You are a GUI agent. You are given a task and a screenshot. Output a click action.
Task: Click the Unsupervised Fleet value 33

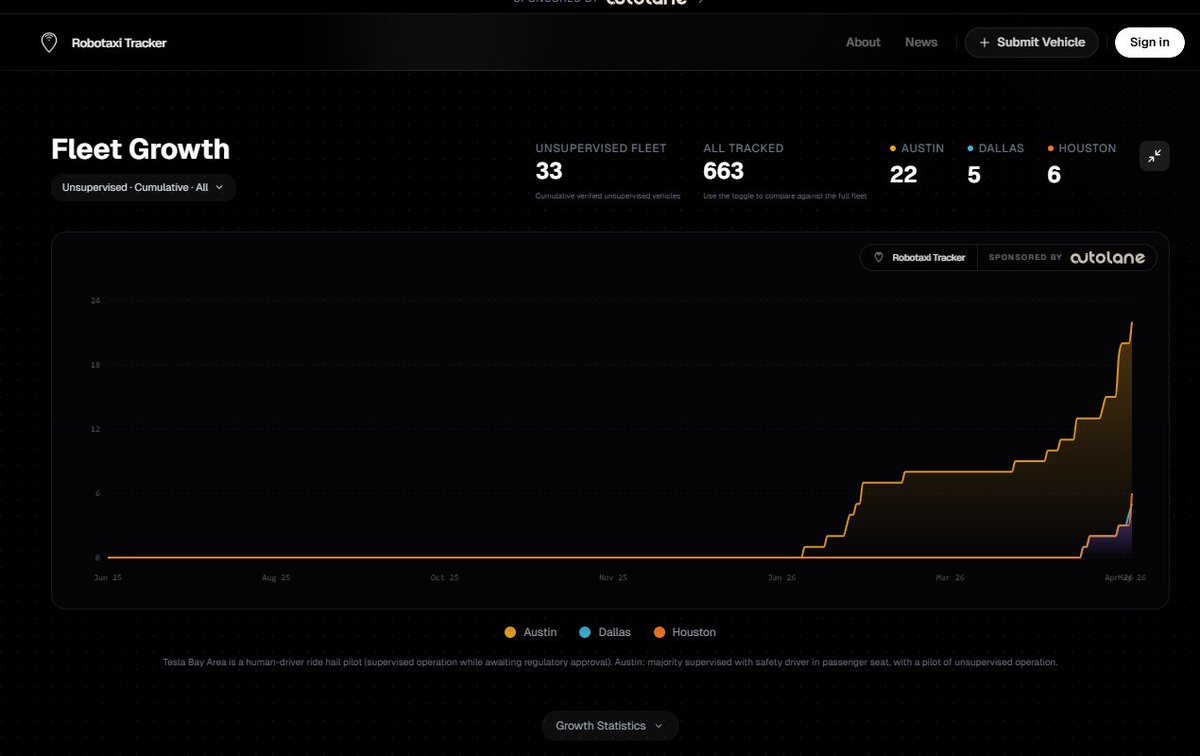pos(549,172)
